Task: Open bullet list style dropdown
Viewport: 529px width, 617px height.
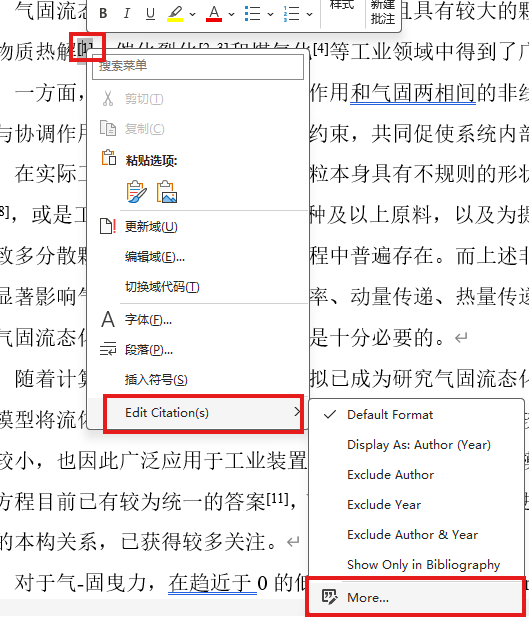Action: click(270, 14)
